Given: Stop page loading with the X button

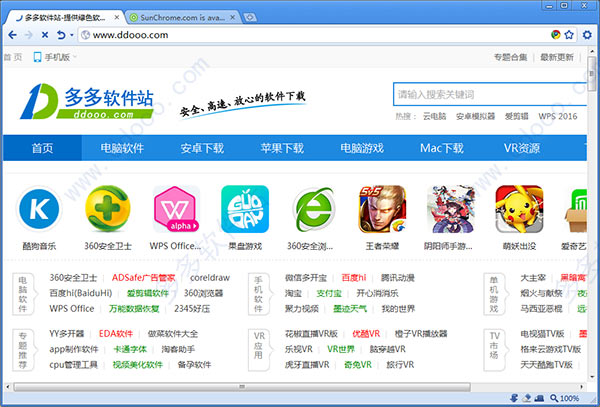Looking at the screenshot, I should tap(45, 35).
